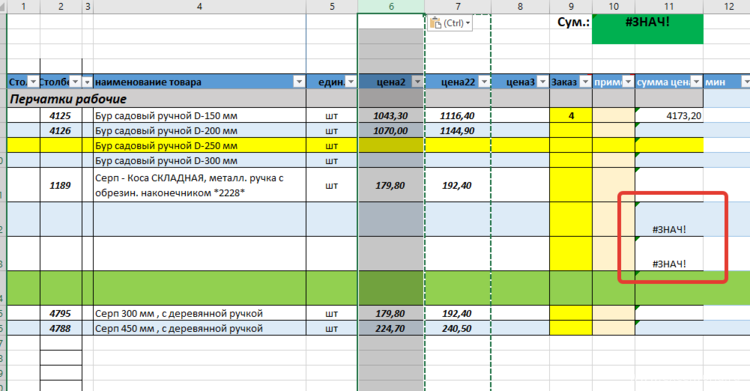Select sum cell 4173,20
This screenshot has height=391, width=750.
click(669, 115)
